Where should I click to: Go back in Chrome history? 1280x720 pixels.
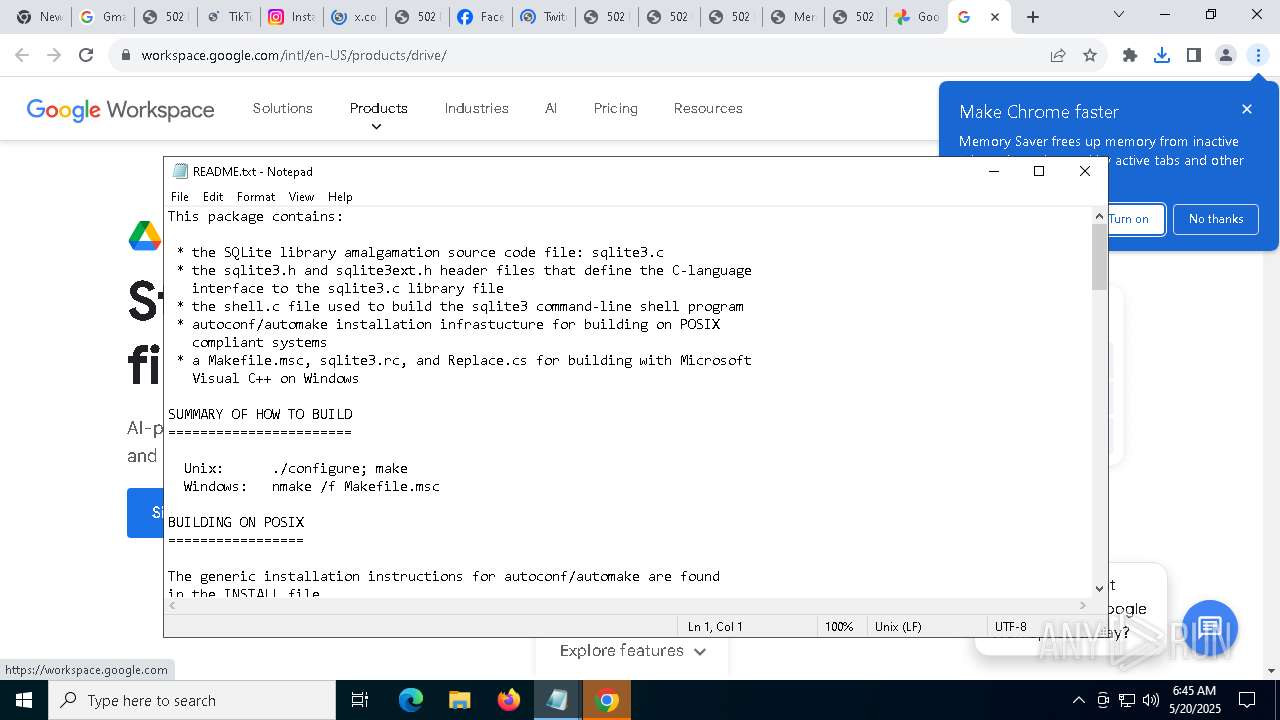[x=22, y=55]
